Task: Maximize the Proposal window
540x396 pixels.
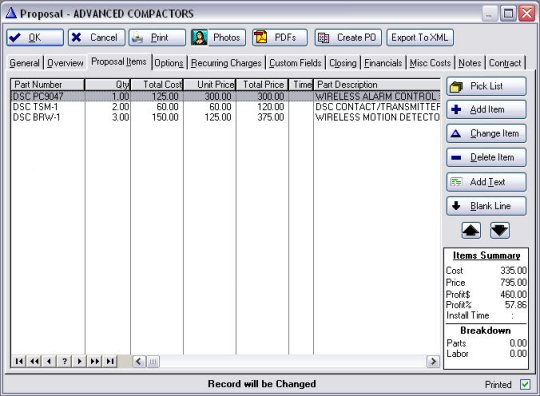Action: coord(508,14)
